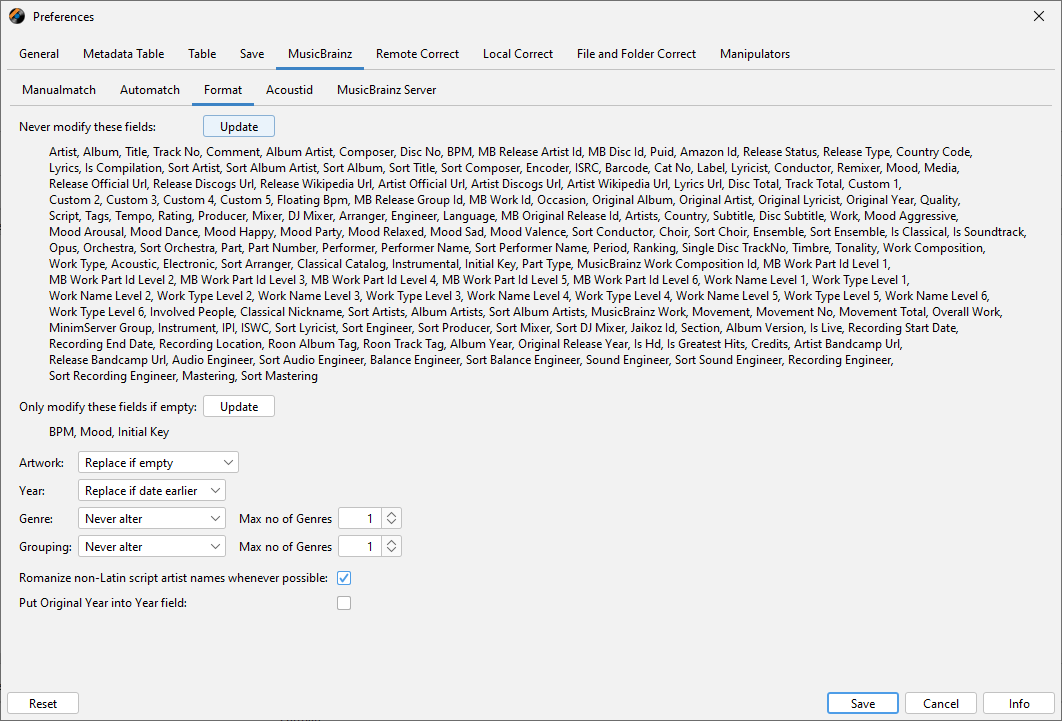The height and width of the screenshot is (721, 1062).
Task: Select the Manualmatch sub-tab
Action: [x=59, y=90]
